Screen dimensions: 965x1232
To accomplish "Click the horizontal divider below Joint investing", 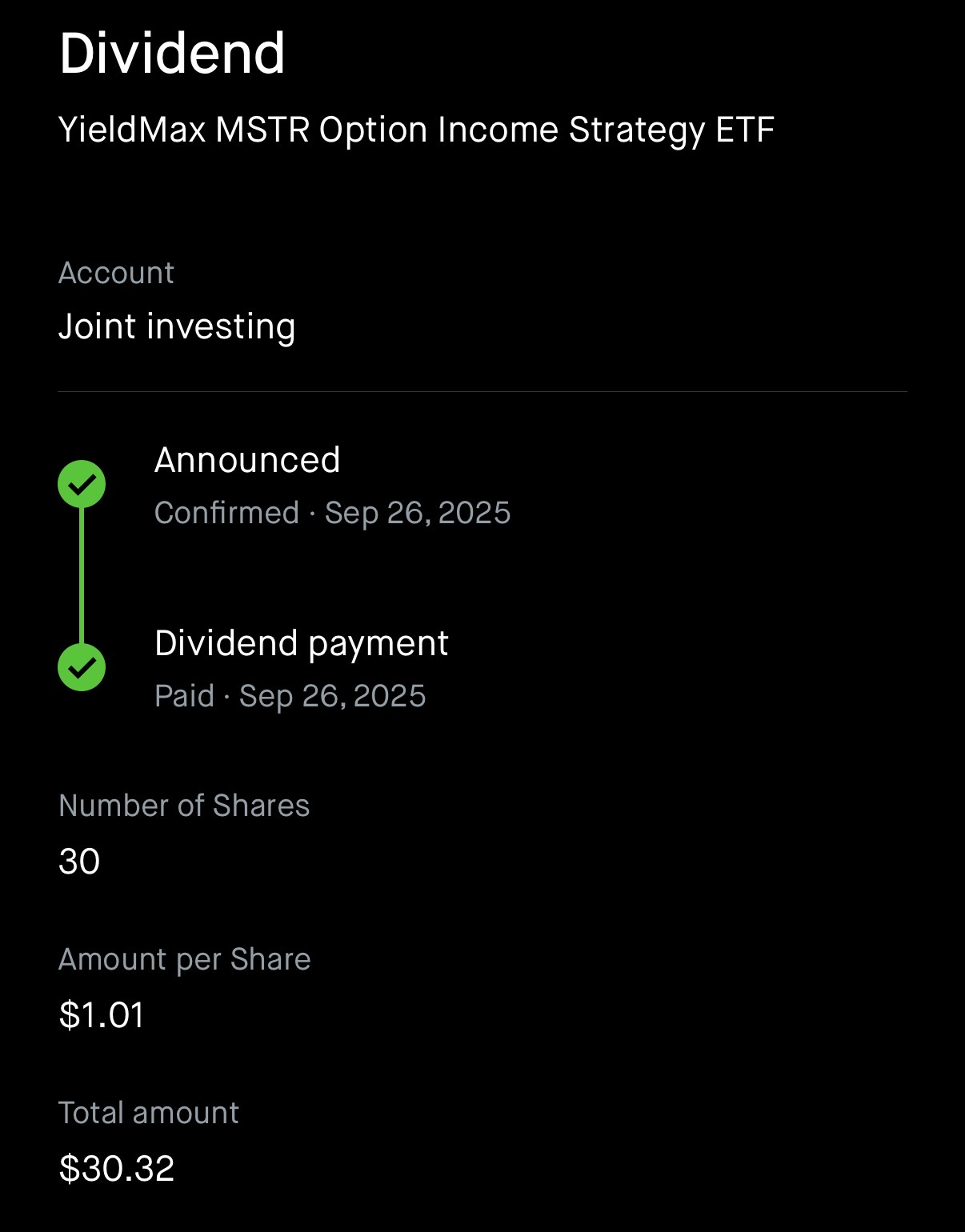I will tap(482, 392).
